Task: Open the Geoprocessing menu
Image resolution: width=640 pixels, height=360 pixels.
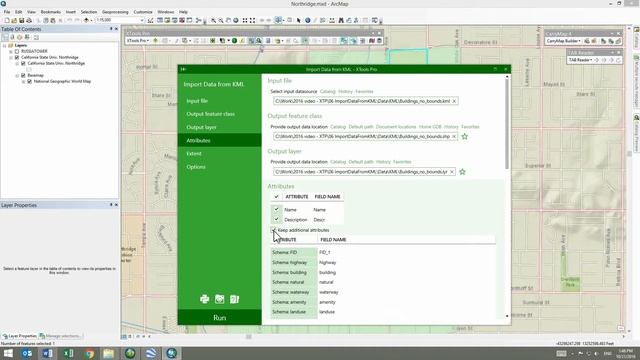Action: [x=115, y=12]
